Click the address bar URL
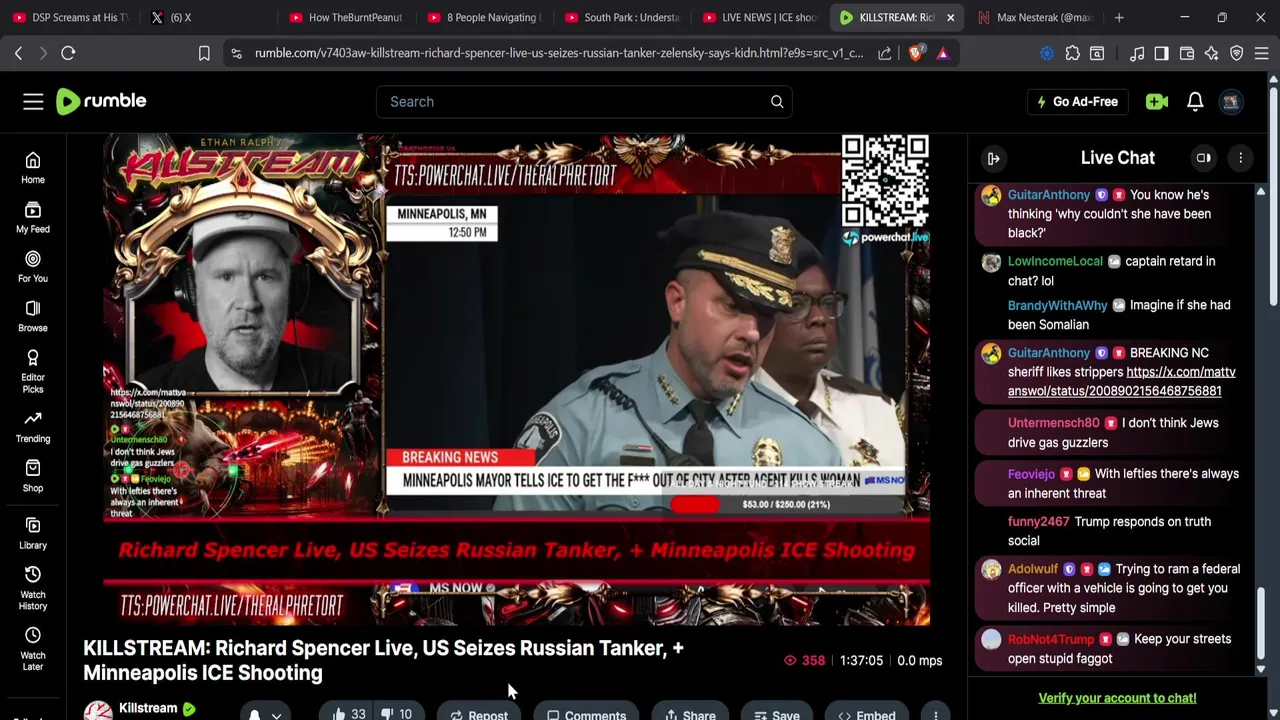 pos(558,53)
